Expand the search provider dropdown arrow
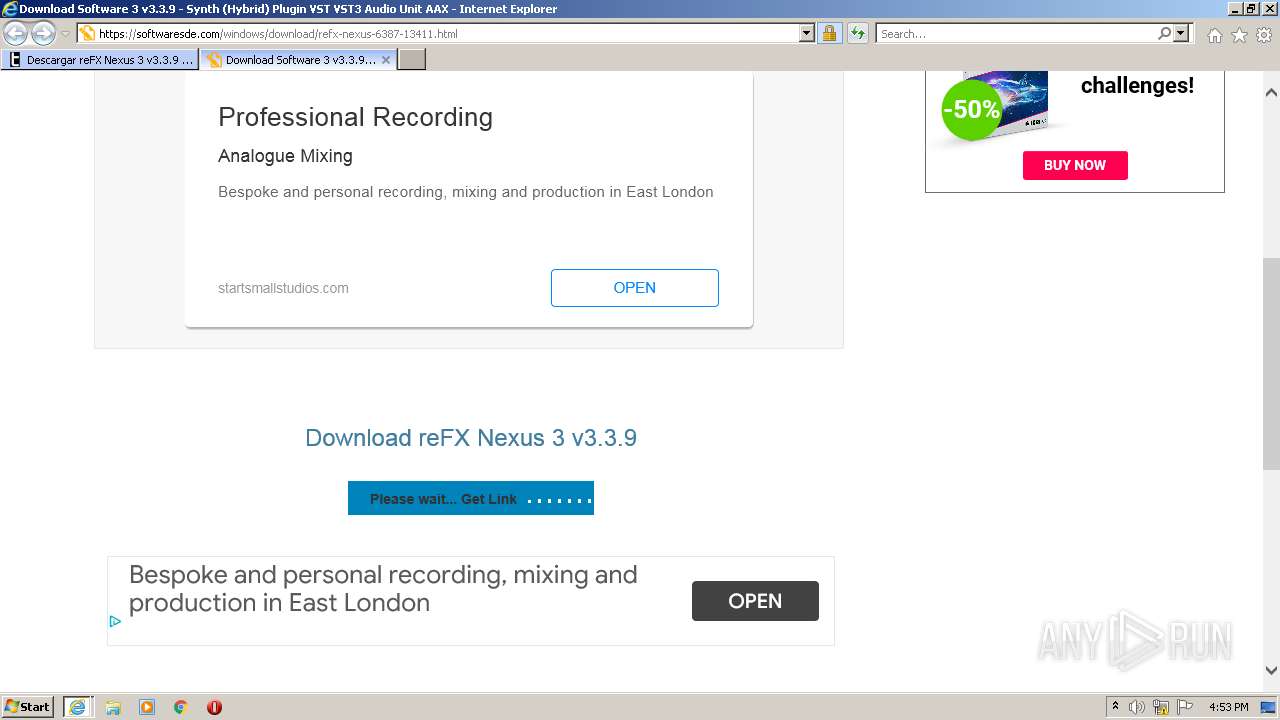Screen dimensions: 1280x720 click(1181, 33)
